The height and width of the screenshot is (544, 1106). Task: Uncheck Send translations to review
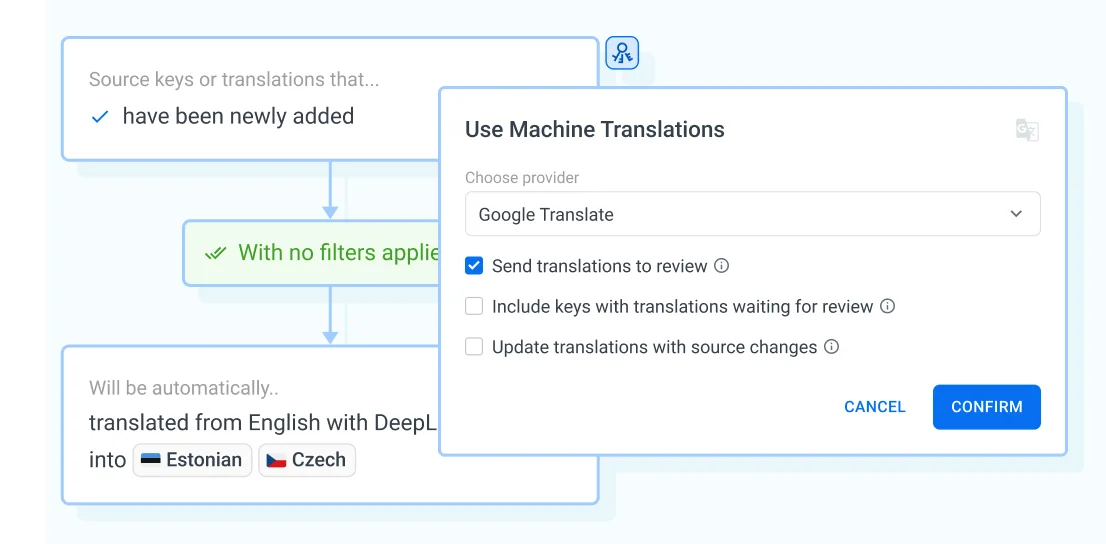coord(474,266)
